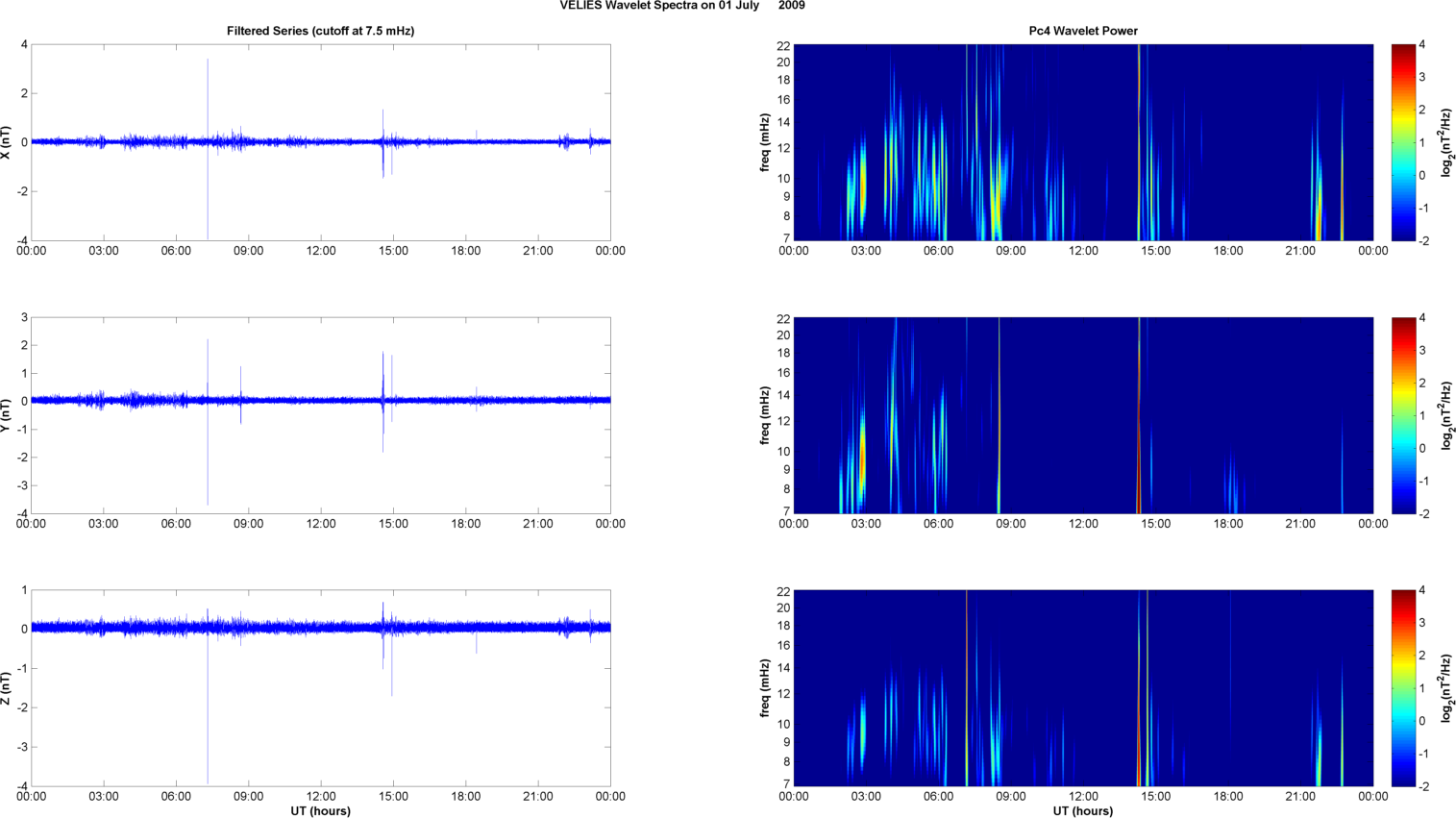The image size is (1456, 818).
Task: Click the "Z (nT)" axis label
Action: (7, 688)
